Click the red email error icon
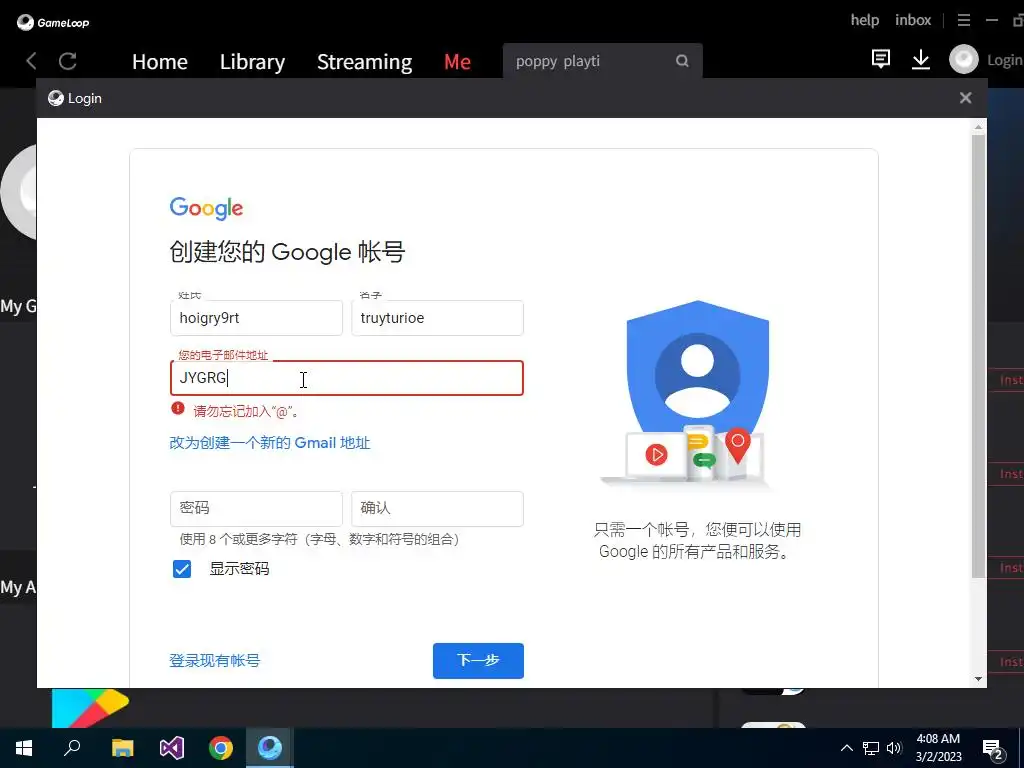 (x=178, y=408)
